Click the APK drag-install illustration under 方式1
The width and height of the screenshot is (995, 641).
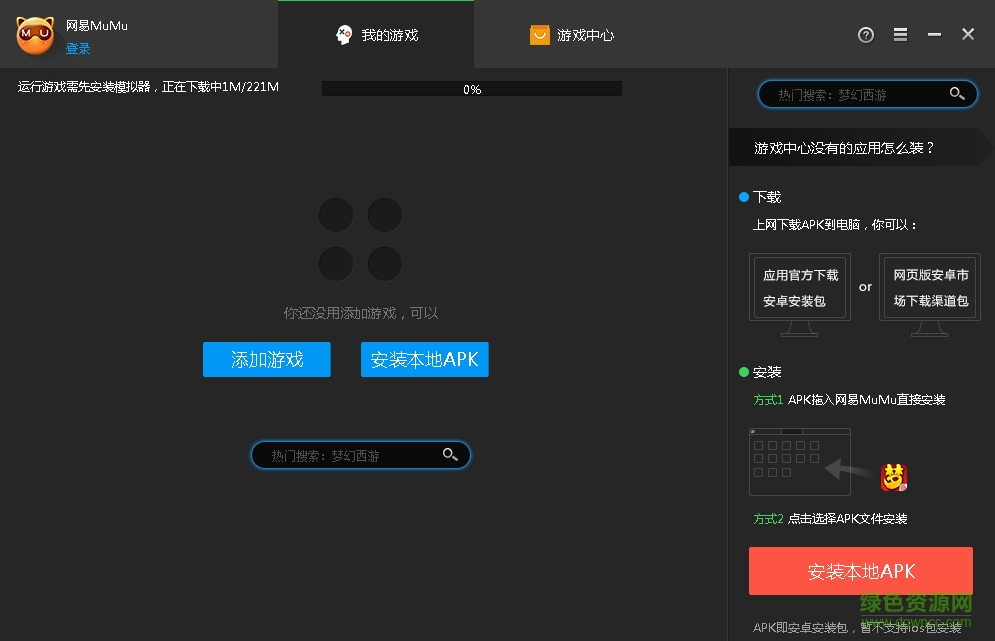pyautogui.click(x=800, y=461)
